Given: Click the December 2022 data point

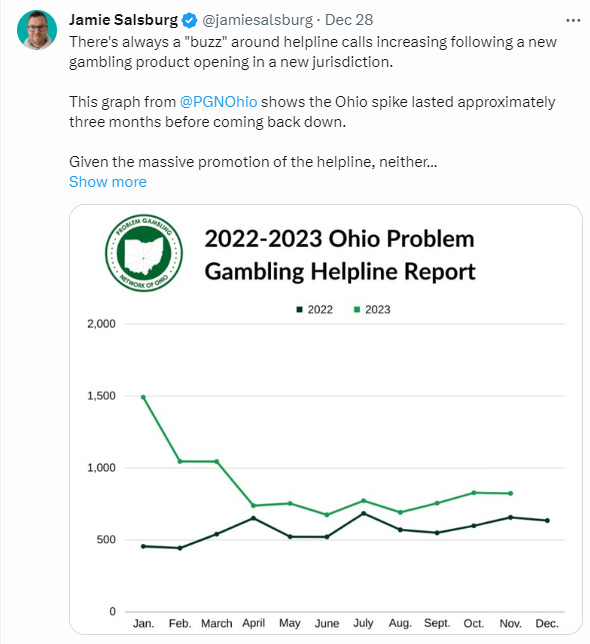Looking at the screenshot, I should [547, 520].
